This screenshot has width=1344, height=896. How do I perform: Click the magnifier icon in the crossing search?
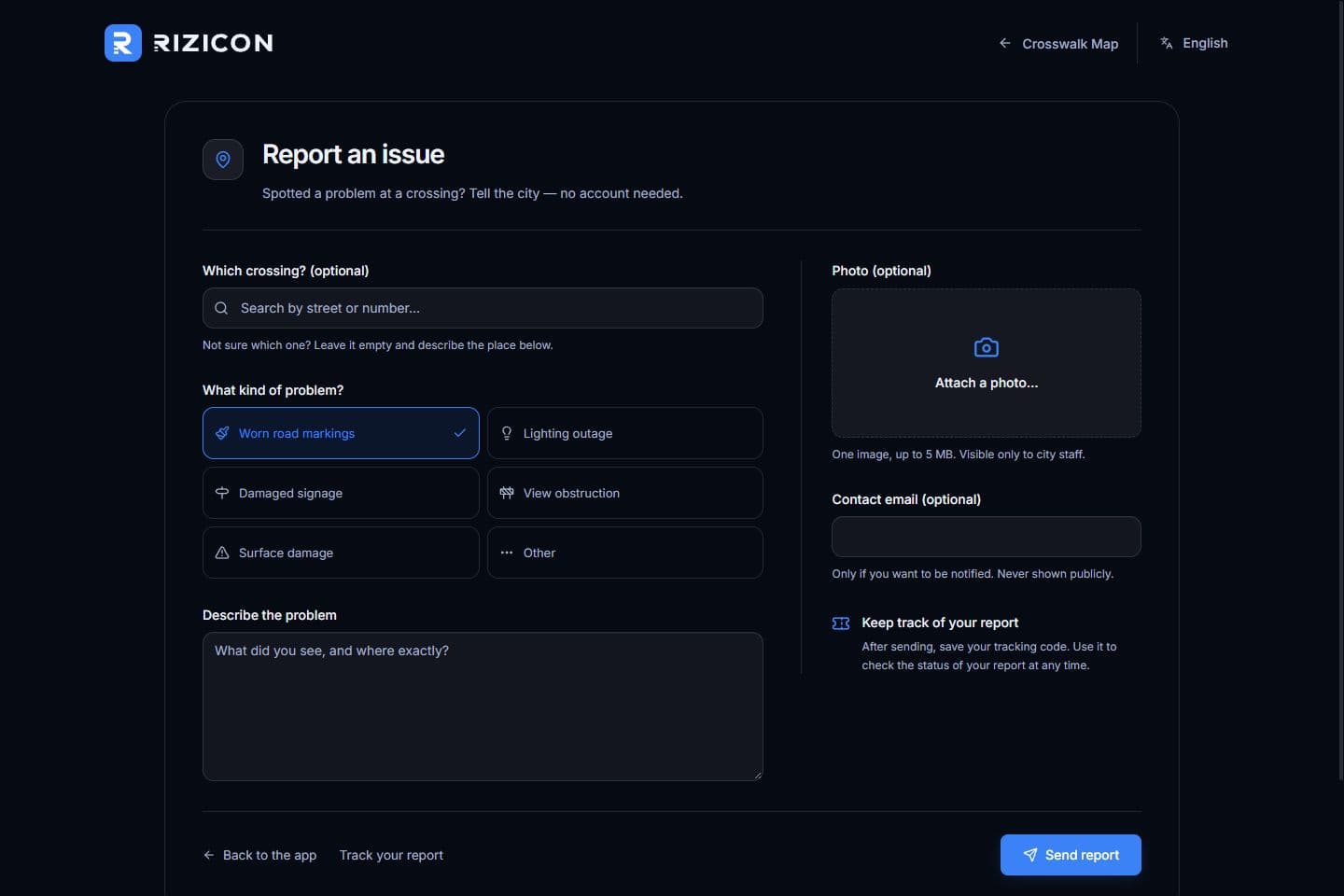[221, 308]
